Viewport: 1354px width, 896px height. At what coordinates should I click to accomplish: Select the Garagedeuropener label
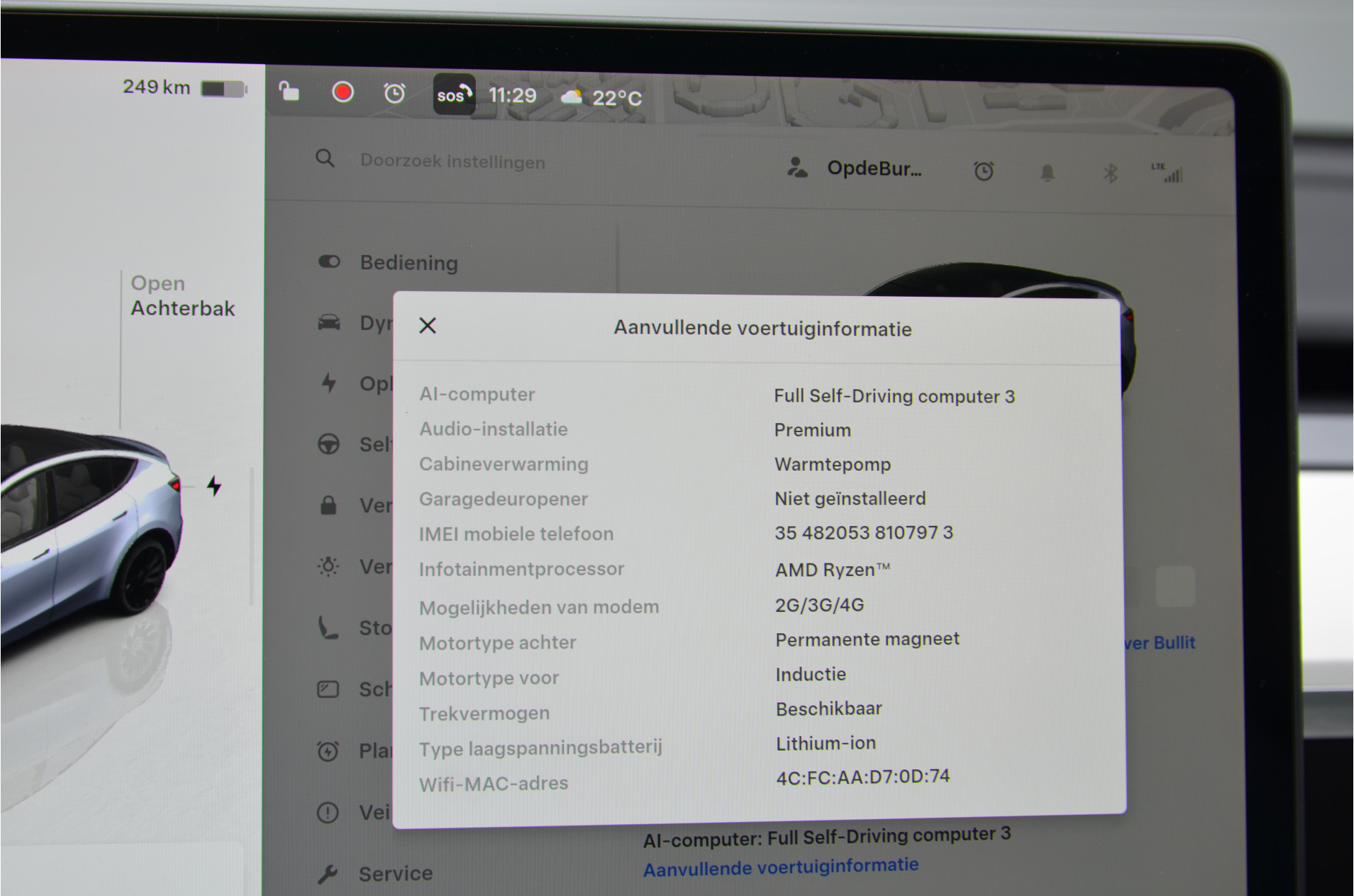pyautogui.click(x=504, y=499)
